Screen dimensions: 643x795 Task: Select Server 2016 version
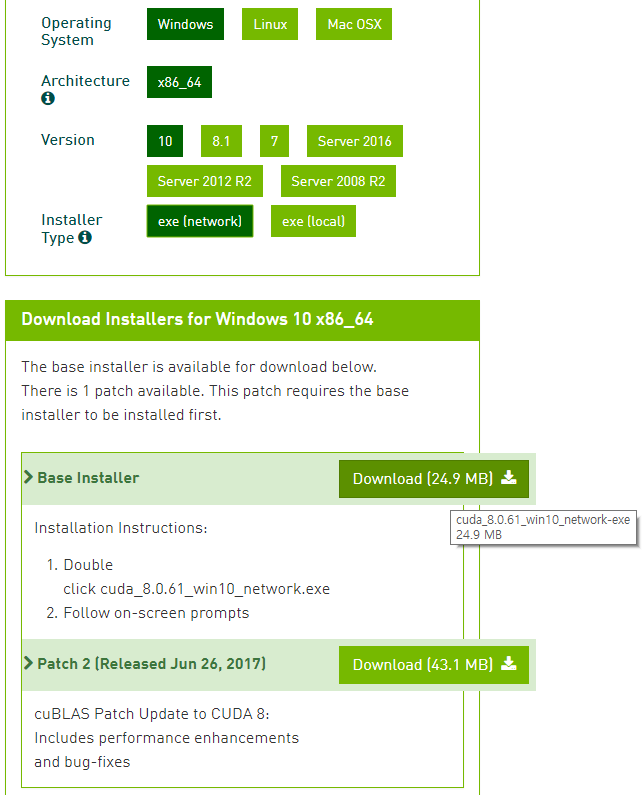click(x=354, y=141)
